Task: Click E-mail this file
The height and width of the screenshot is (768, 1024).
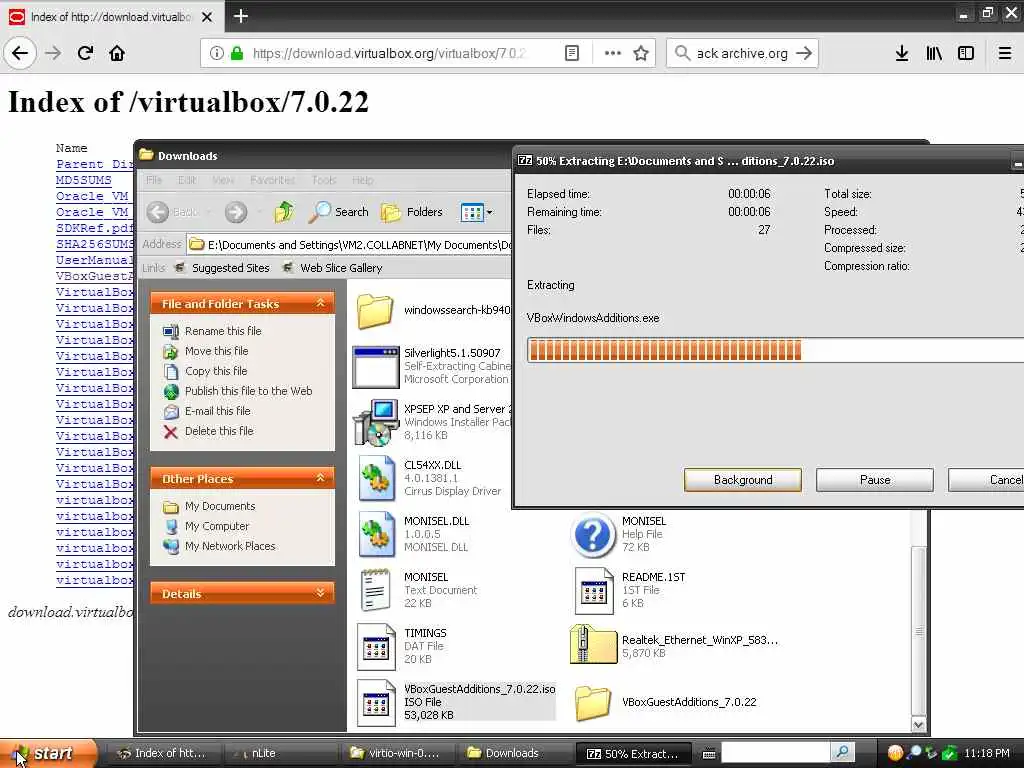Action: coord(217,411)
